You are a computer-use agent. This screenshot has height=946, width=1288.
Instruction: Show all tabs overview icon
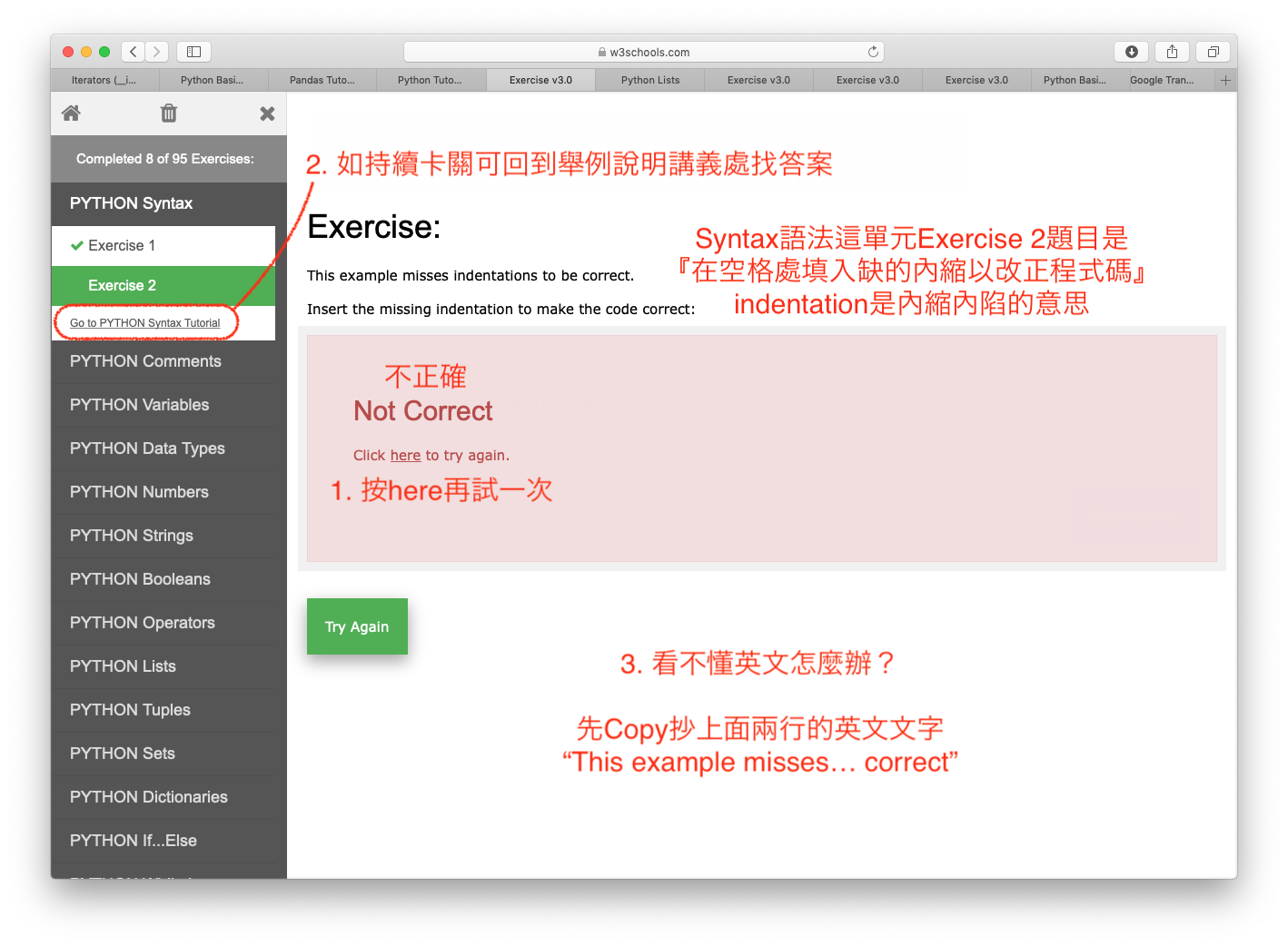pos(1213,52)
